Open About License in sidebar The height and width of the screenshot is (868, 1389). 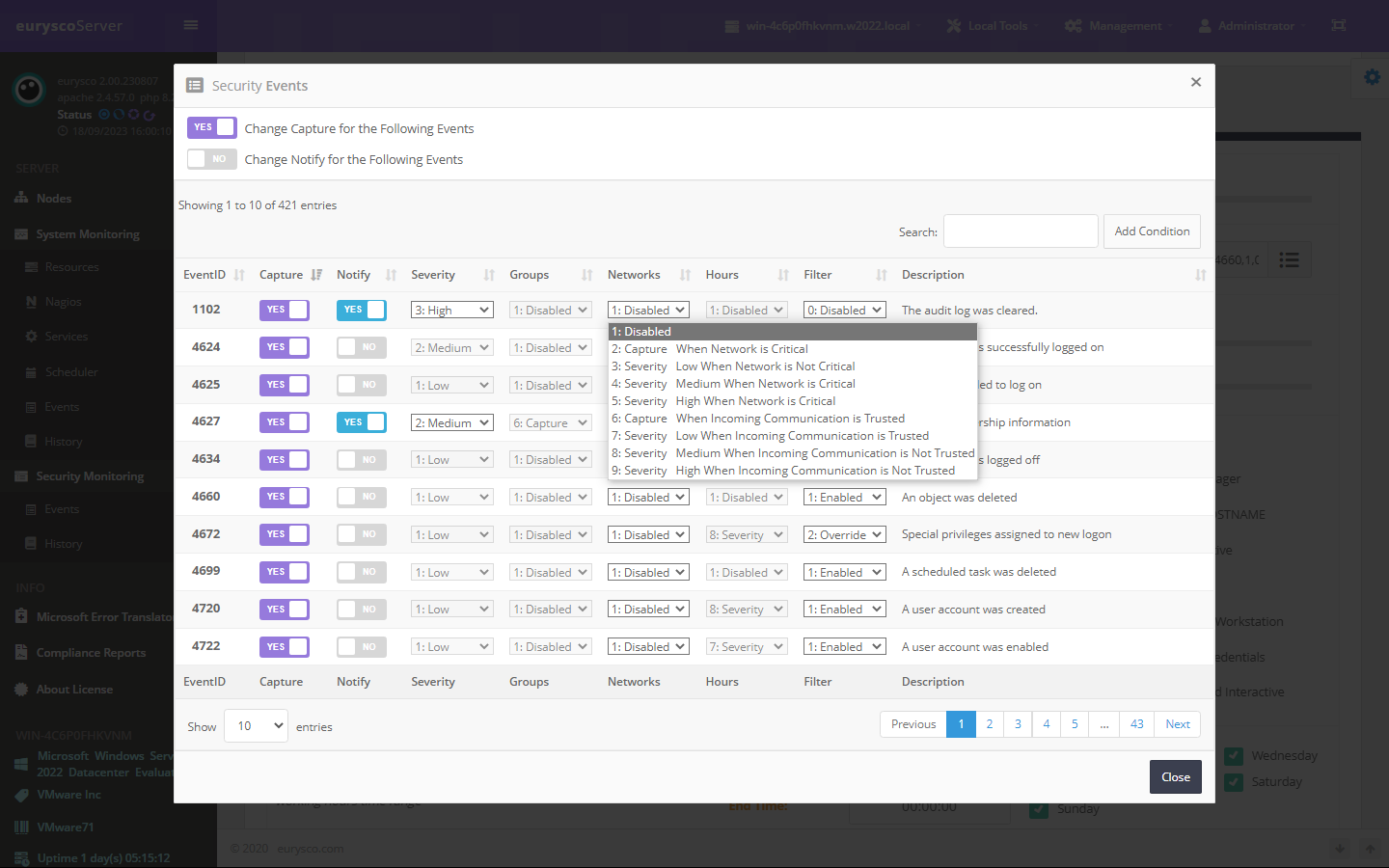tap(74, 690)
